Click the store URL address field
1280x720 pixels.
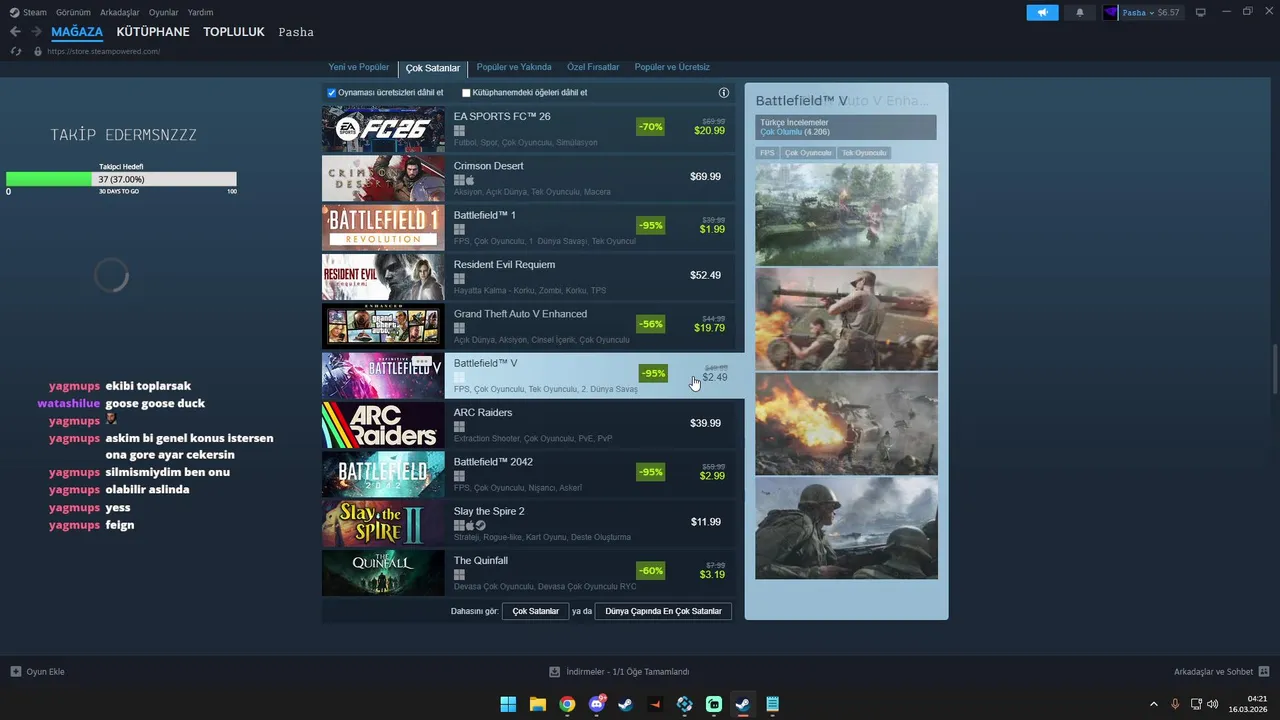[104, 51]
